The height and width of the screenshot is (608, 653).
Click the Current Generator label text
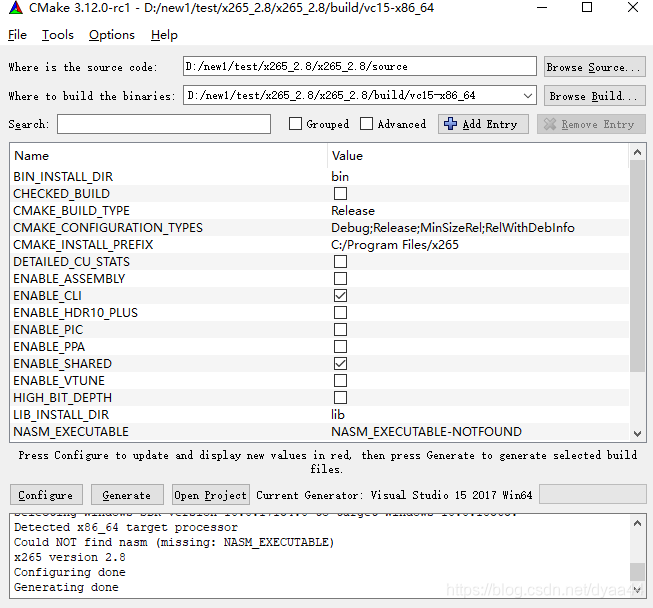pyautogui.click(x=394, y=495)
